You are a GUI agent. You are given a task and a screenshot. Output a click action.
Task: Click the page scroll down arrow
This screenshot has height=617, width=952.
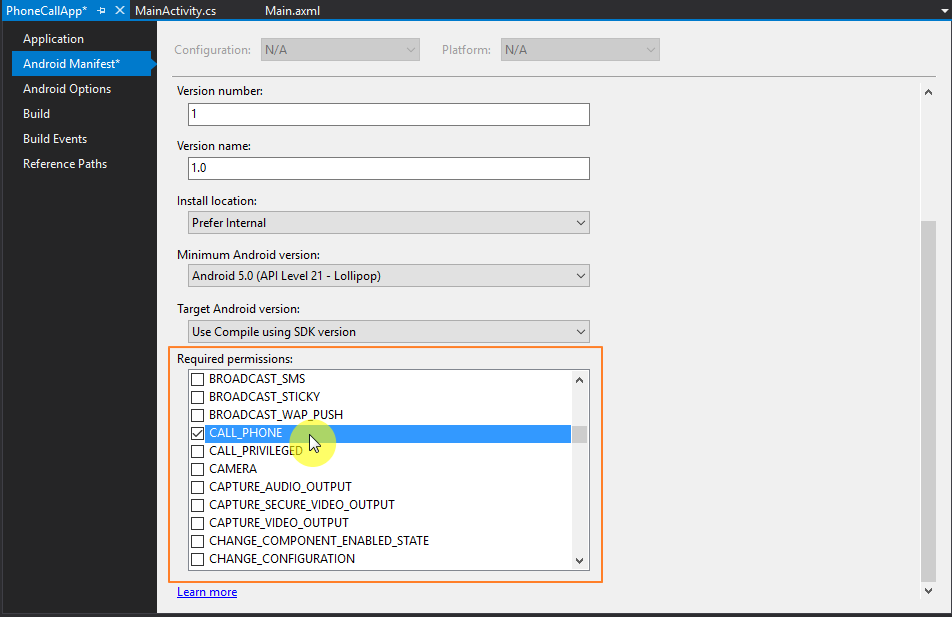928,590
